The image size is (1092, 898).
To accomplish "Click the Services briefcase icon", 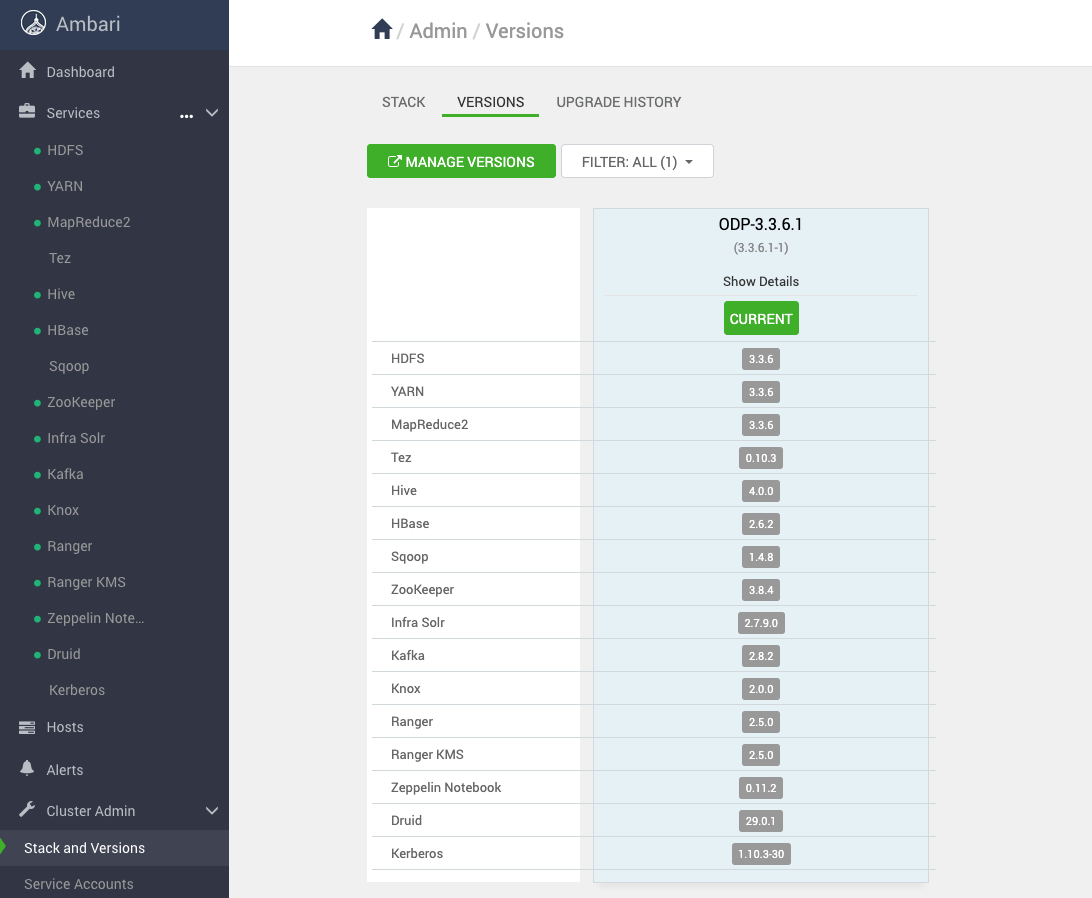I will pos(28,113).
